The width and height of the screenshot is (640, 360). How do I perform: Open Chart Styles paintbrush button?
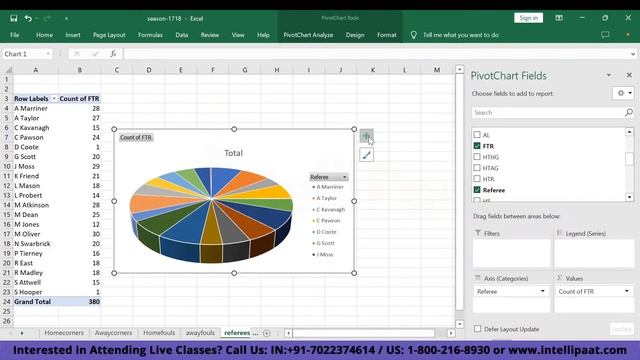point(367,155)
